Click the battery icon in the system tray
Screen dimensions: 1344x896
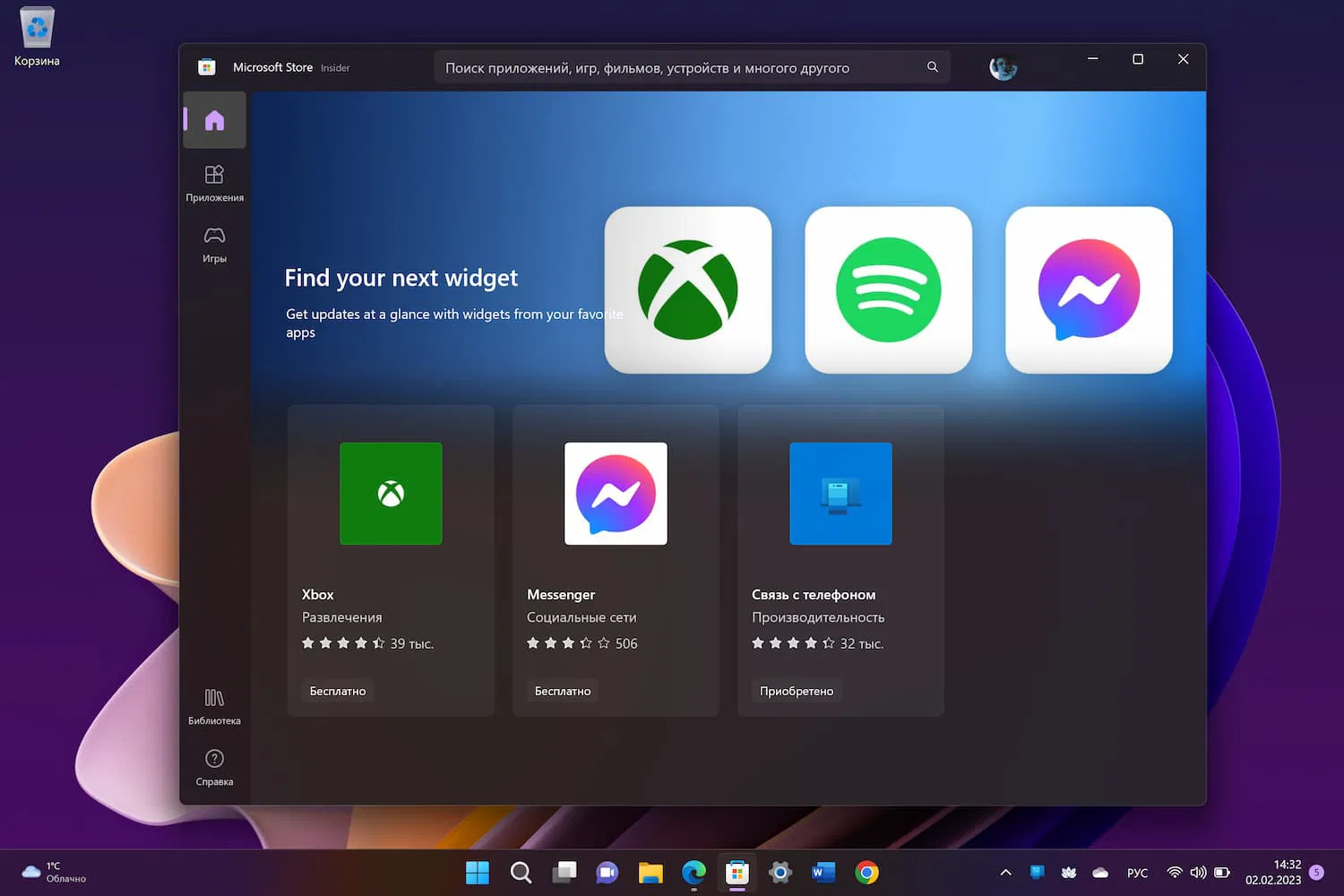tap(1221, 872)
